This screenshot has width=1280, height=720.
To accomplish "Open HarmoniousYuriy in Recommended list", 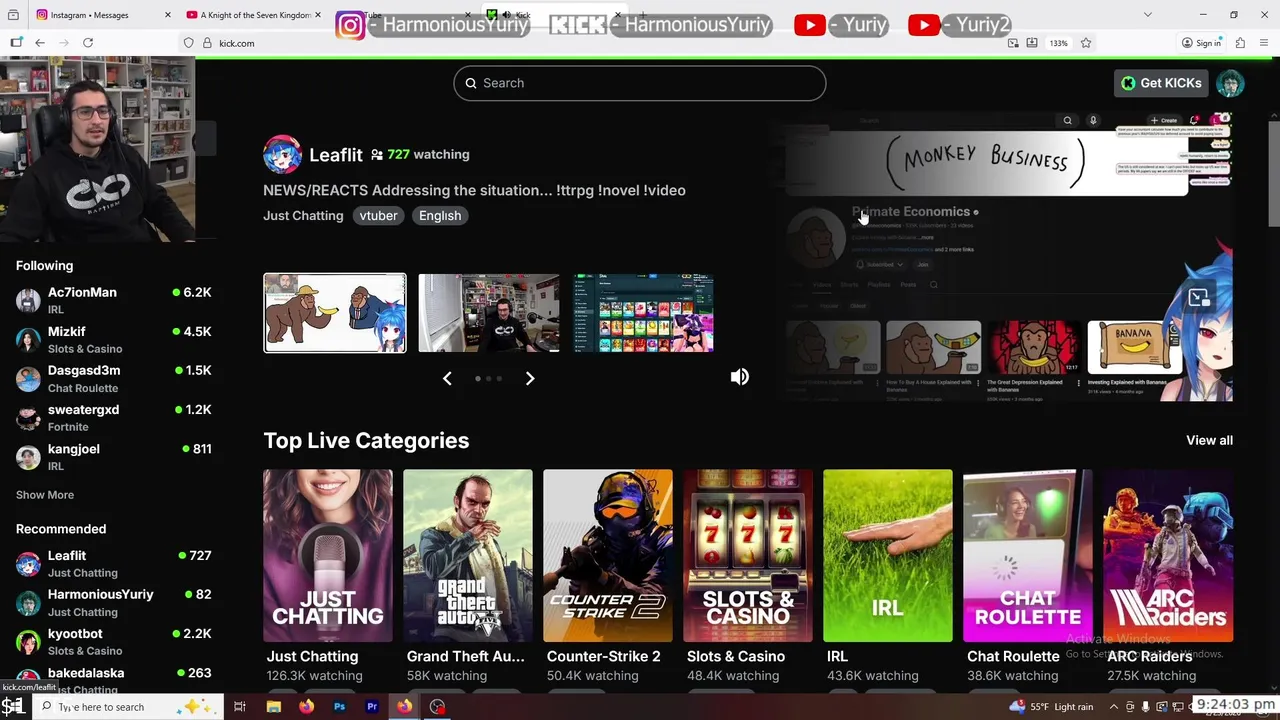I will coord(113,603).
